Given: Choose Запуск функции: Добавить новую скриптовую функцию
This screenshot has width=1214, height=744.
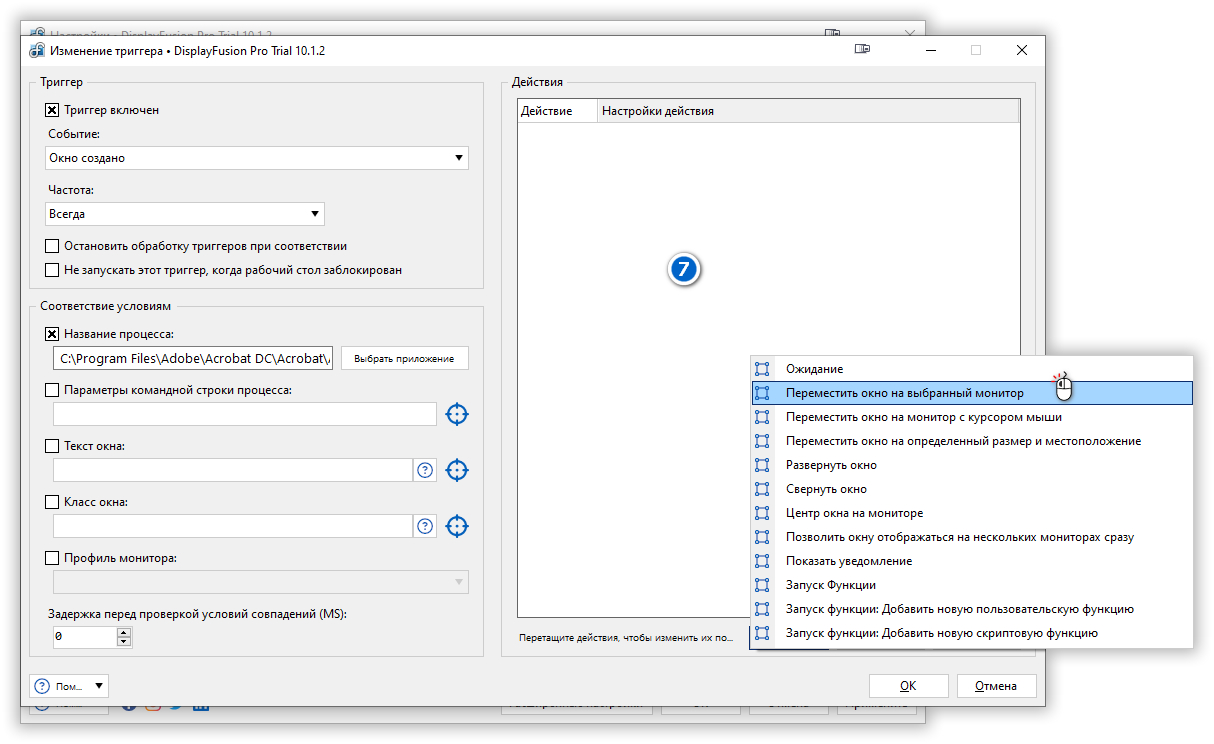Looking at the screenshot, I should coord(971,633).
